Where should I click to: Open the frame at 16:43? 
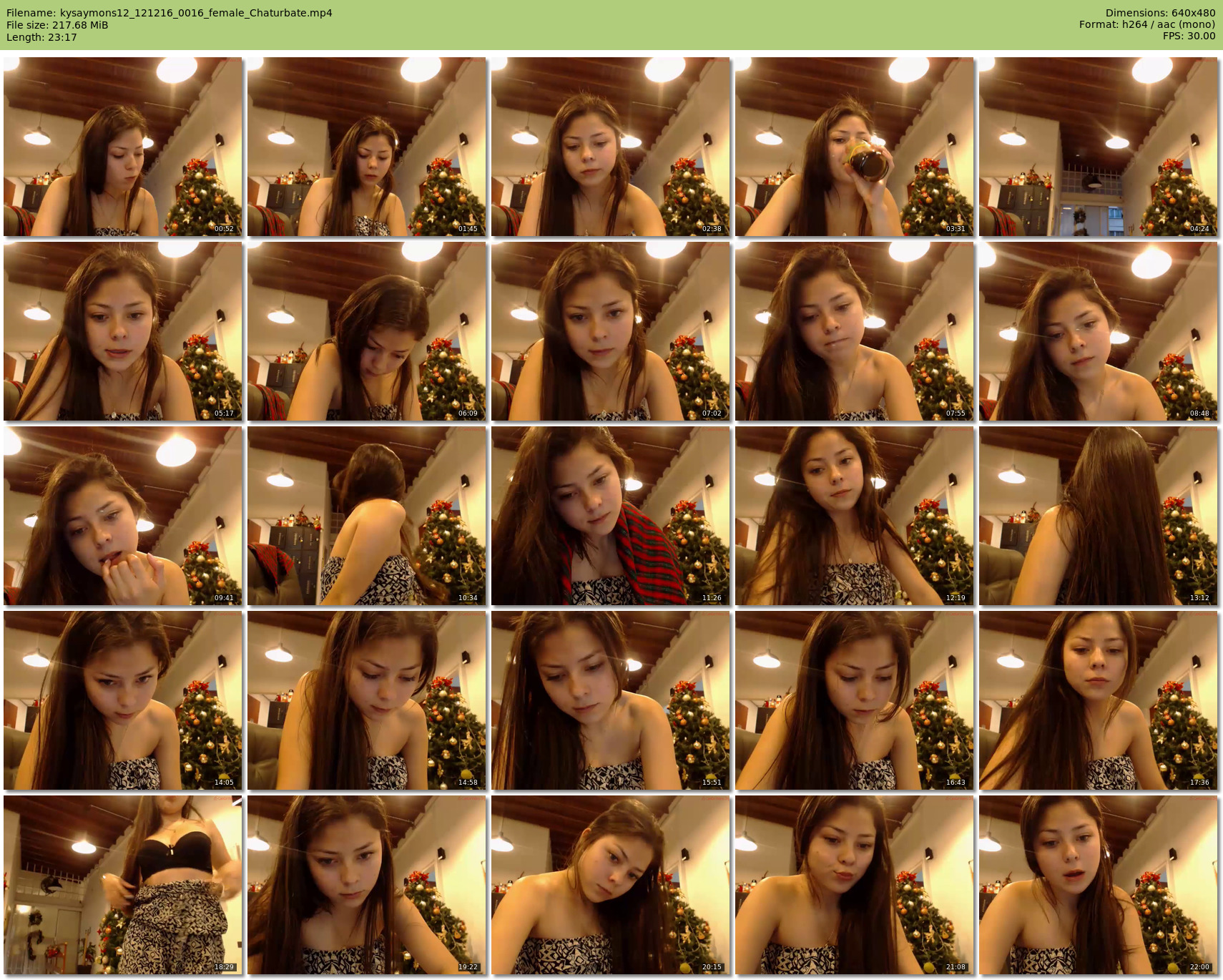(854, 700)
